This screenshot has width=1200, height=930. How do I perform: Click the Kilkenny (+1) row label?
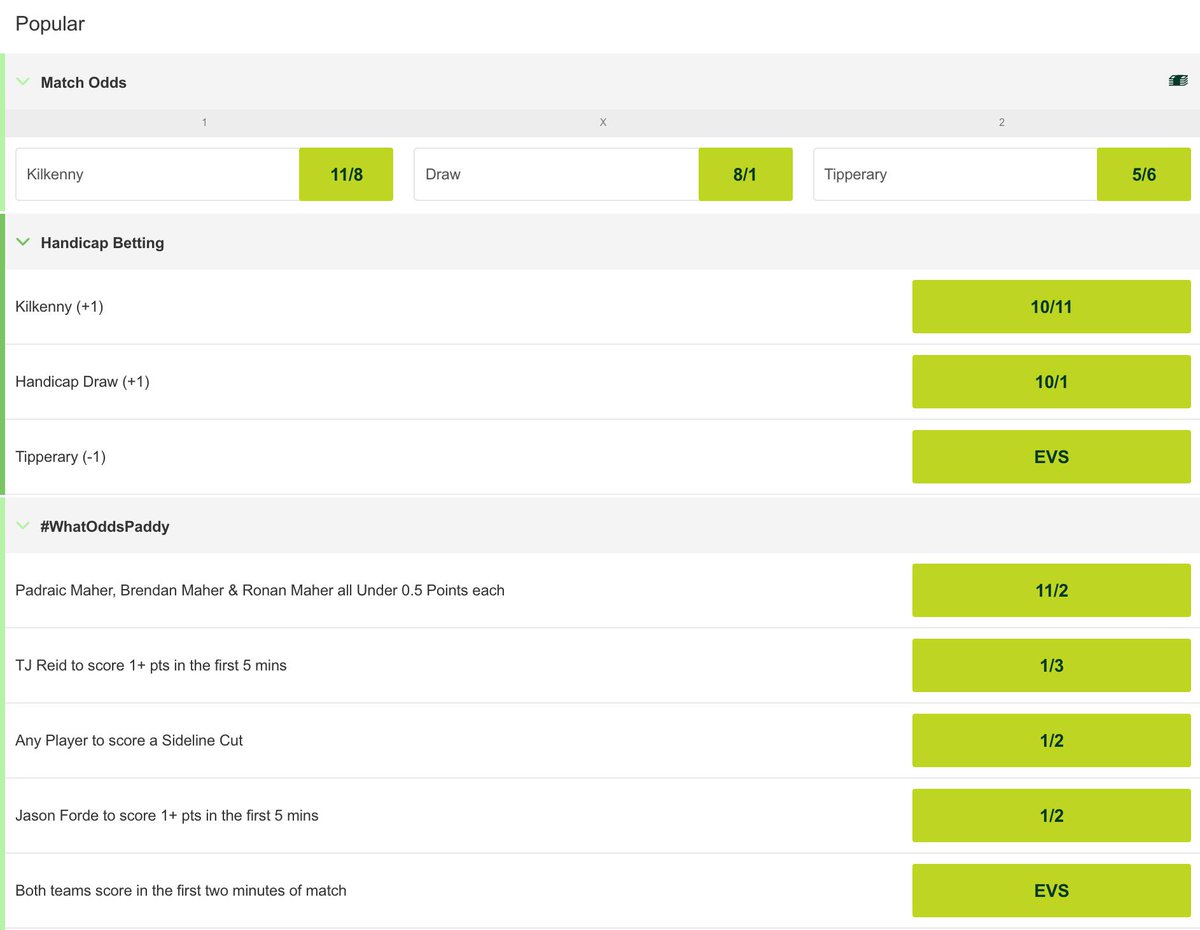59,306
